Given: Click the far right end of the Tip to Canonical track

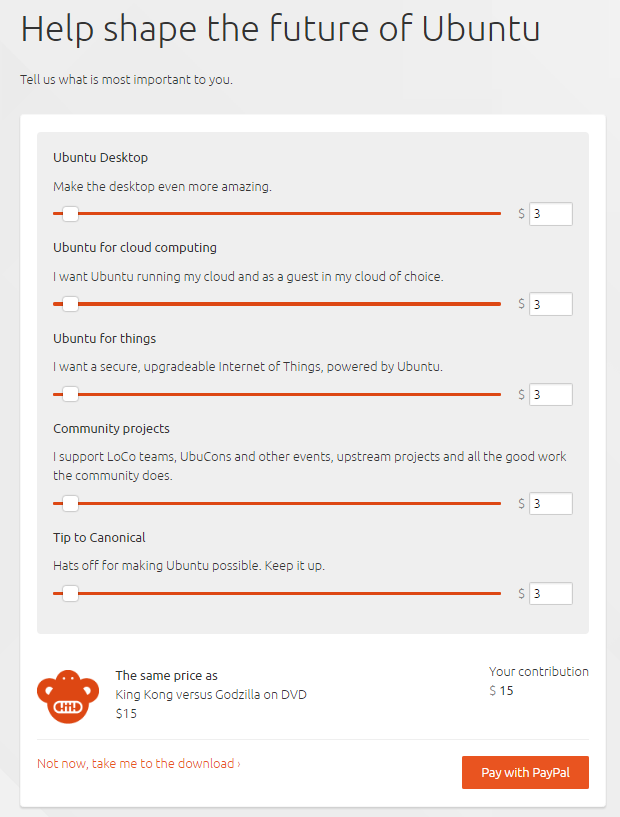Looking at the screenshot, I should 498,594.
